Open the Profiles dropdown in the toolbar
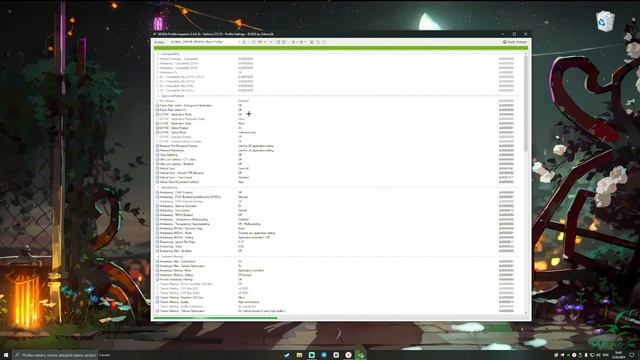 click(x=204, y=42)
